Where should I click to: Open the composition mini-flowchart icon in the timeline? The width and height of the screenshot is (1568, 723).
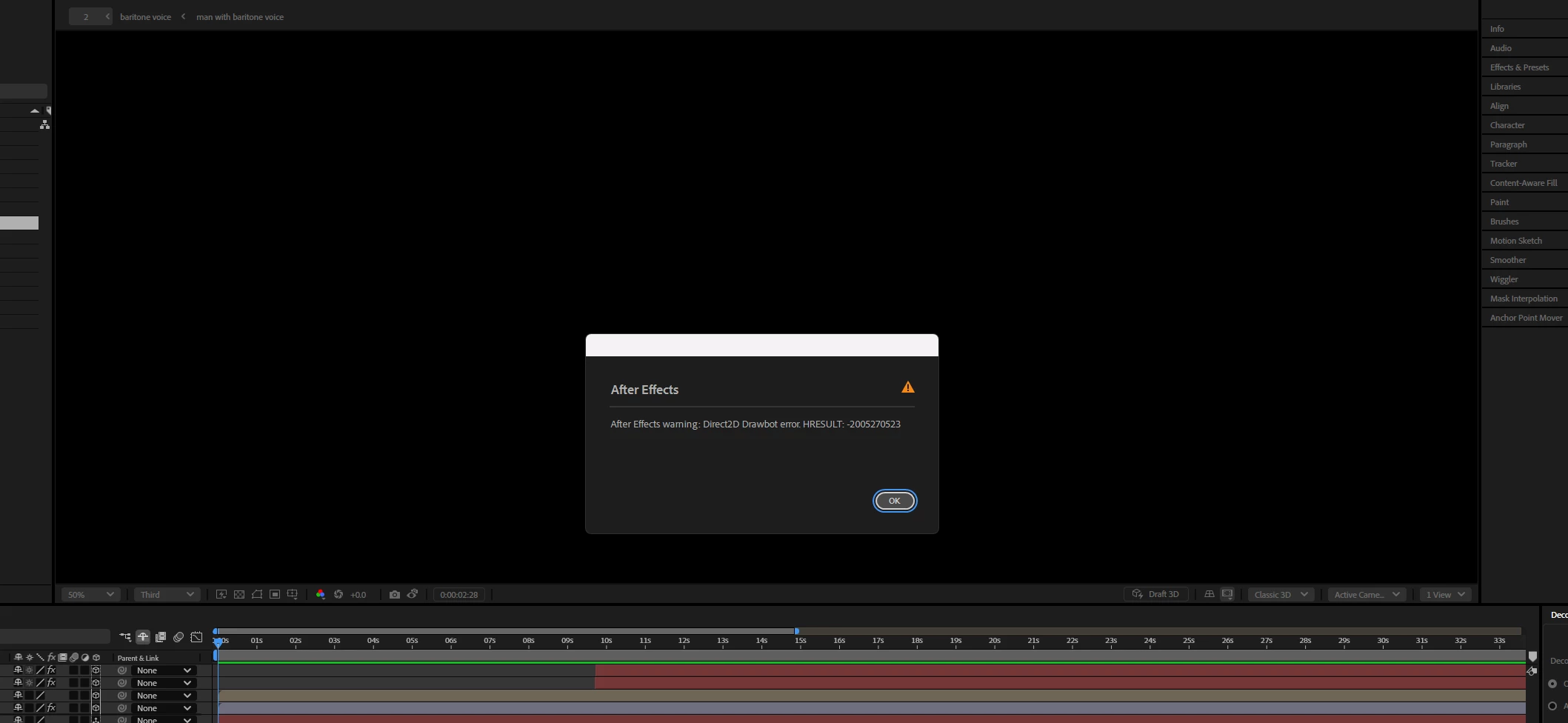125,637
